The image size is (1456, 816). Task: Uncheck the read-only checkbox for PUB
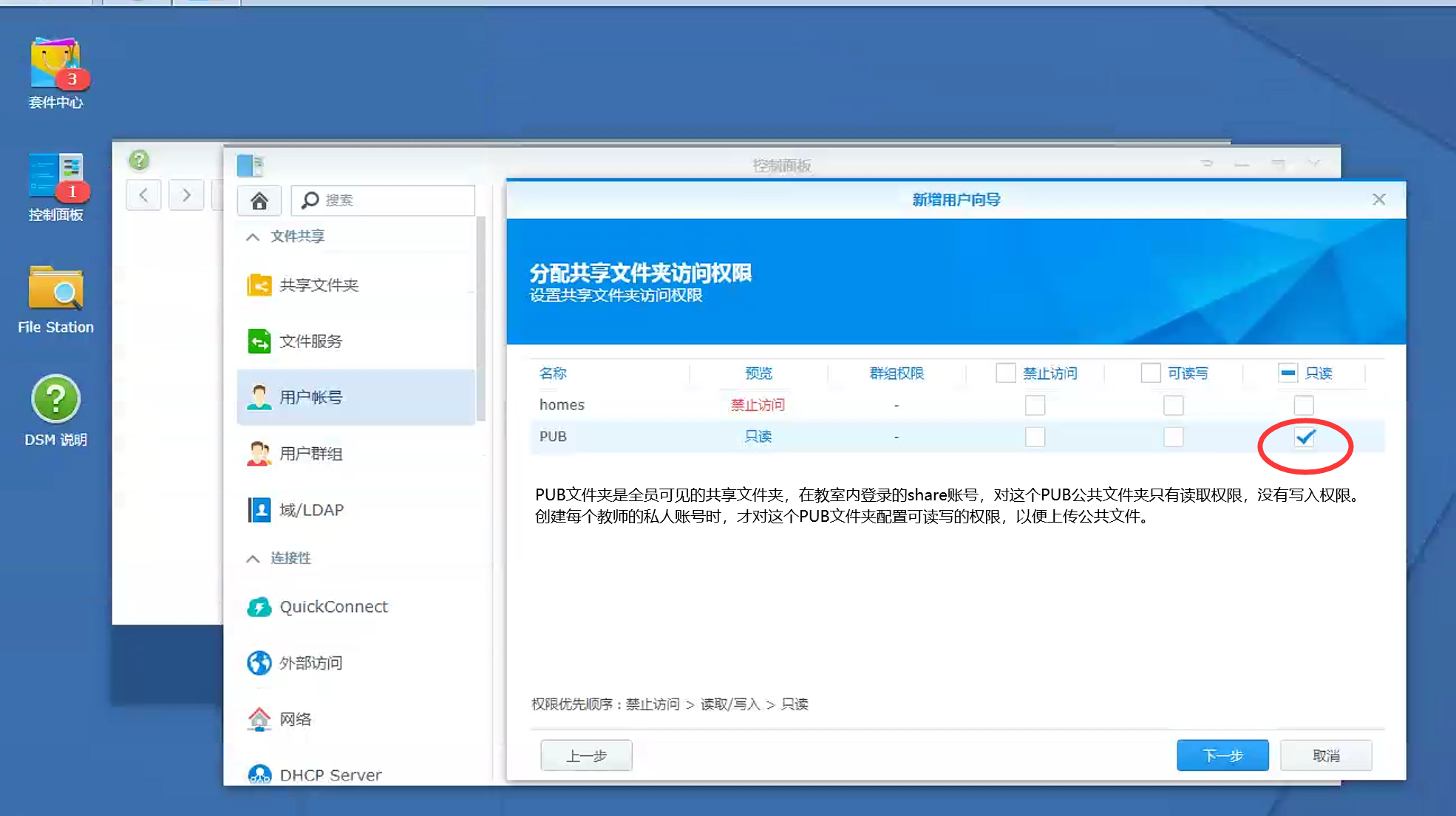1304,438
